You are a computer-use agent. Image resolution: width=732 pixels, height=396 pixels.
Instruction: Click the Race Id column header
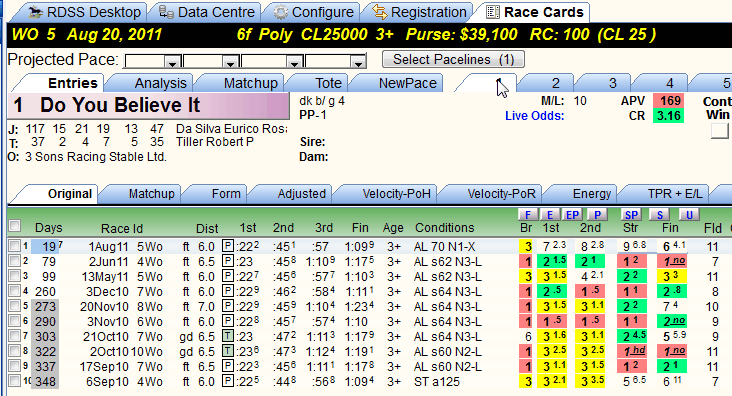[x=122, y=228]
